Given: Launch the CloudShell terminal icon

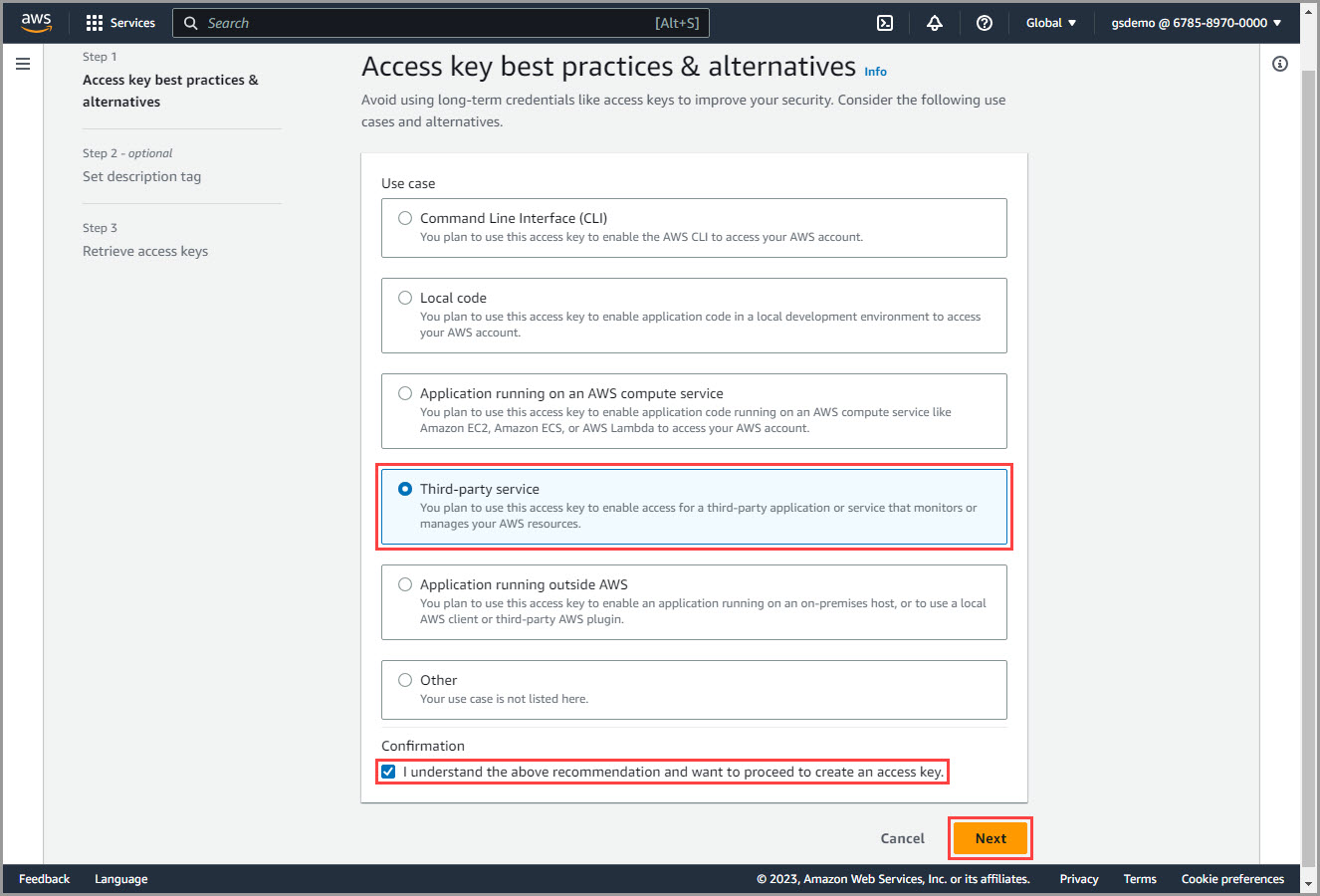Looking at the screenshot, I should 885,23.
